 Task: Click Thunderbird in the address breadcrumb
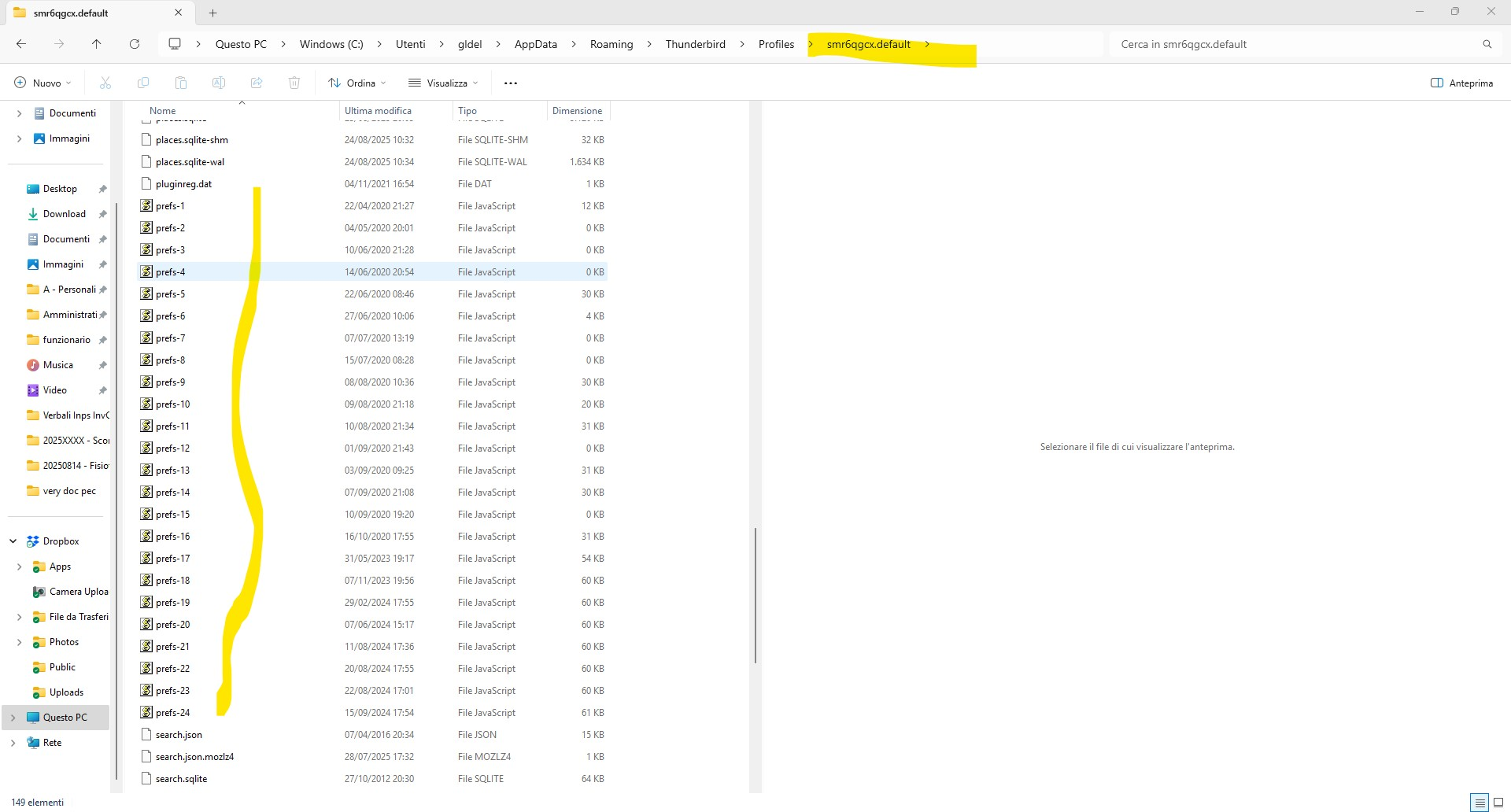[695, 44]
